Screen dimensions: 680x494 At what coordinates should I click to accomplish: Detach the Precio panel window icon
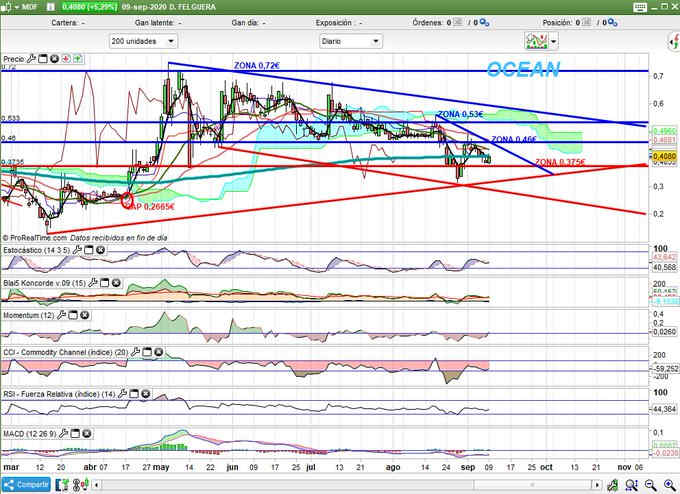(43, 59)
